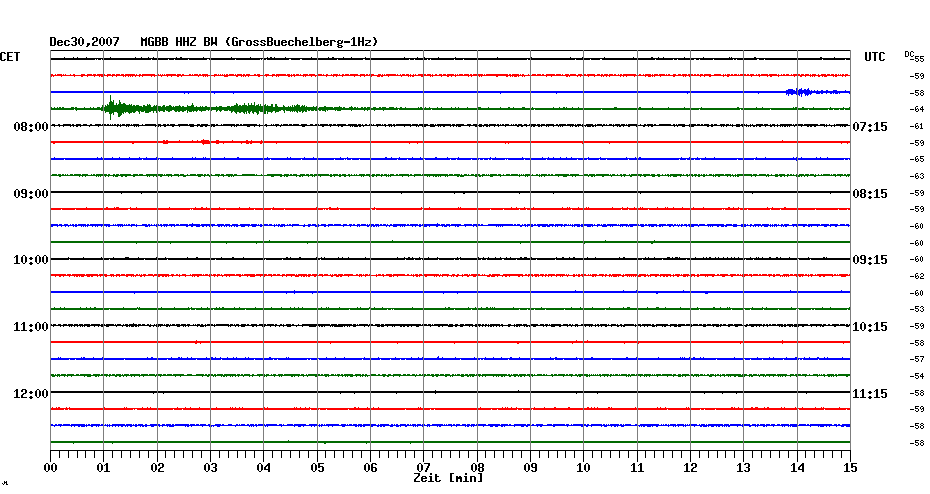Click the 03 minute axis label

[x=211, y=468]
